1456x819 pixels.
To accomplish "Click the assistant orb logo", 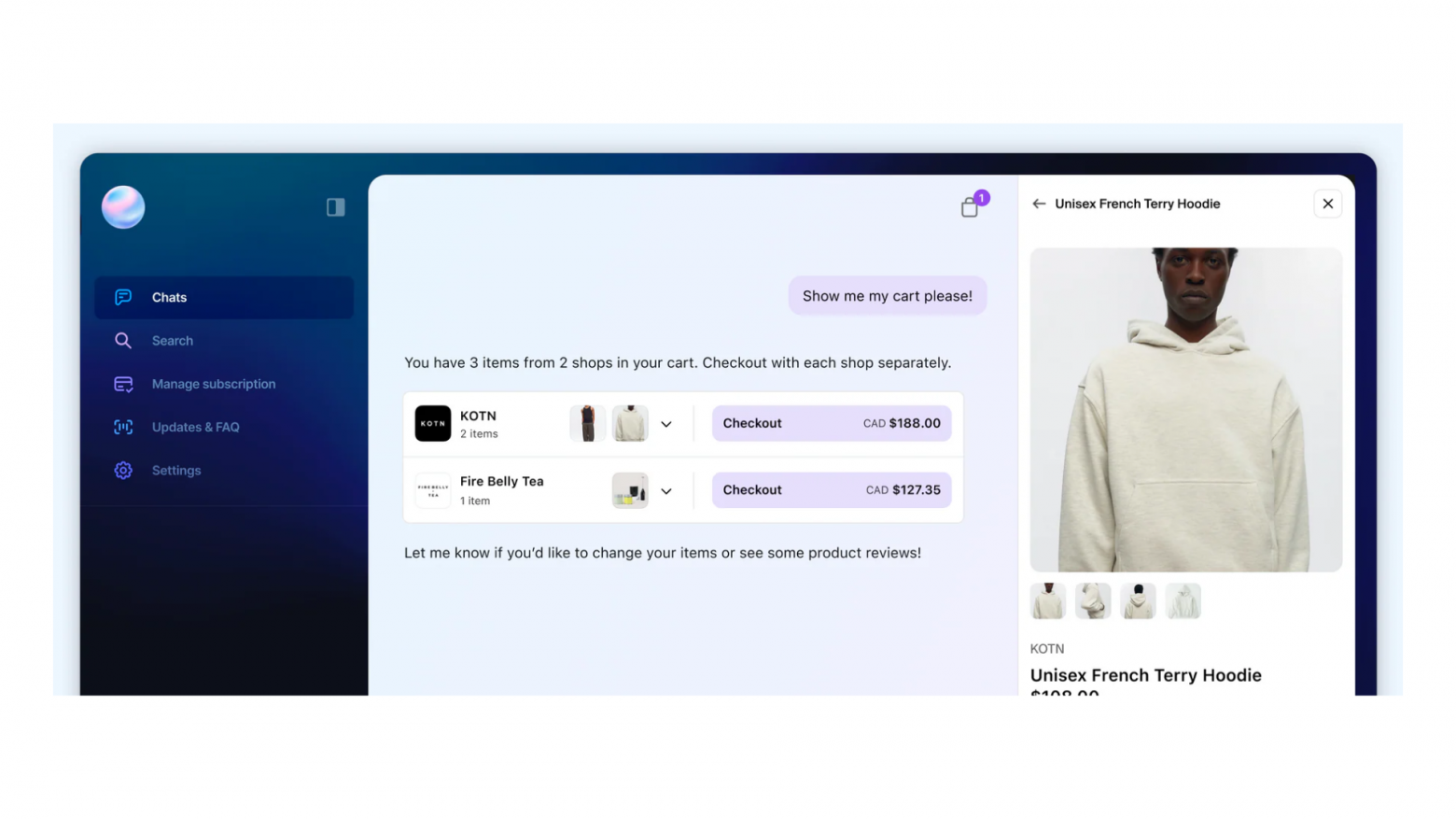I will coord(122,206).
